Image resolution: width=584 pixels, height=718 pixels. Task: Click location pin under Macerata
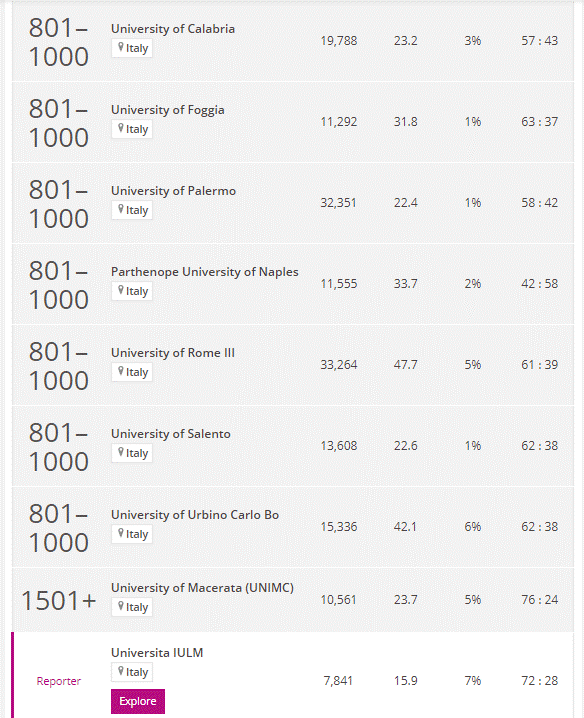point(121,606)
